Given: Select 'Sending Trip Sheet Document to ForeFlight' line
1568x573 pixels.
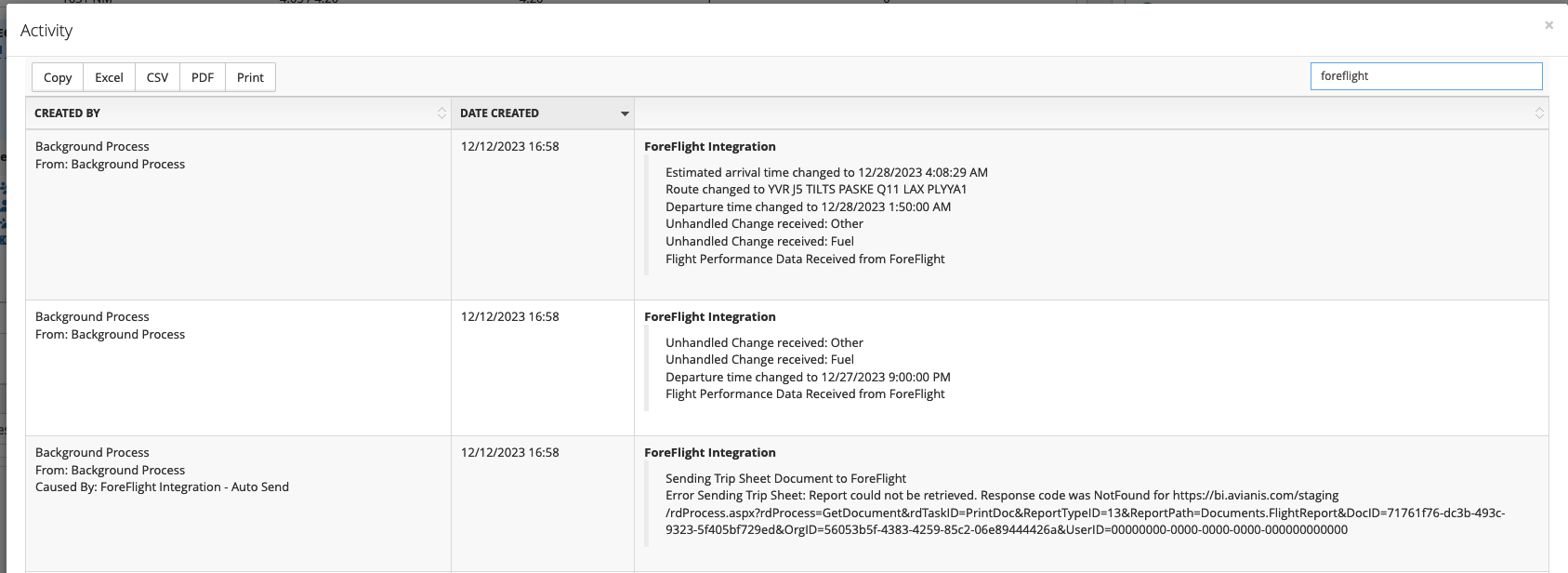Looking at the screenshot, I should [x=785, y=478].
